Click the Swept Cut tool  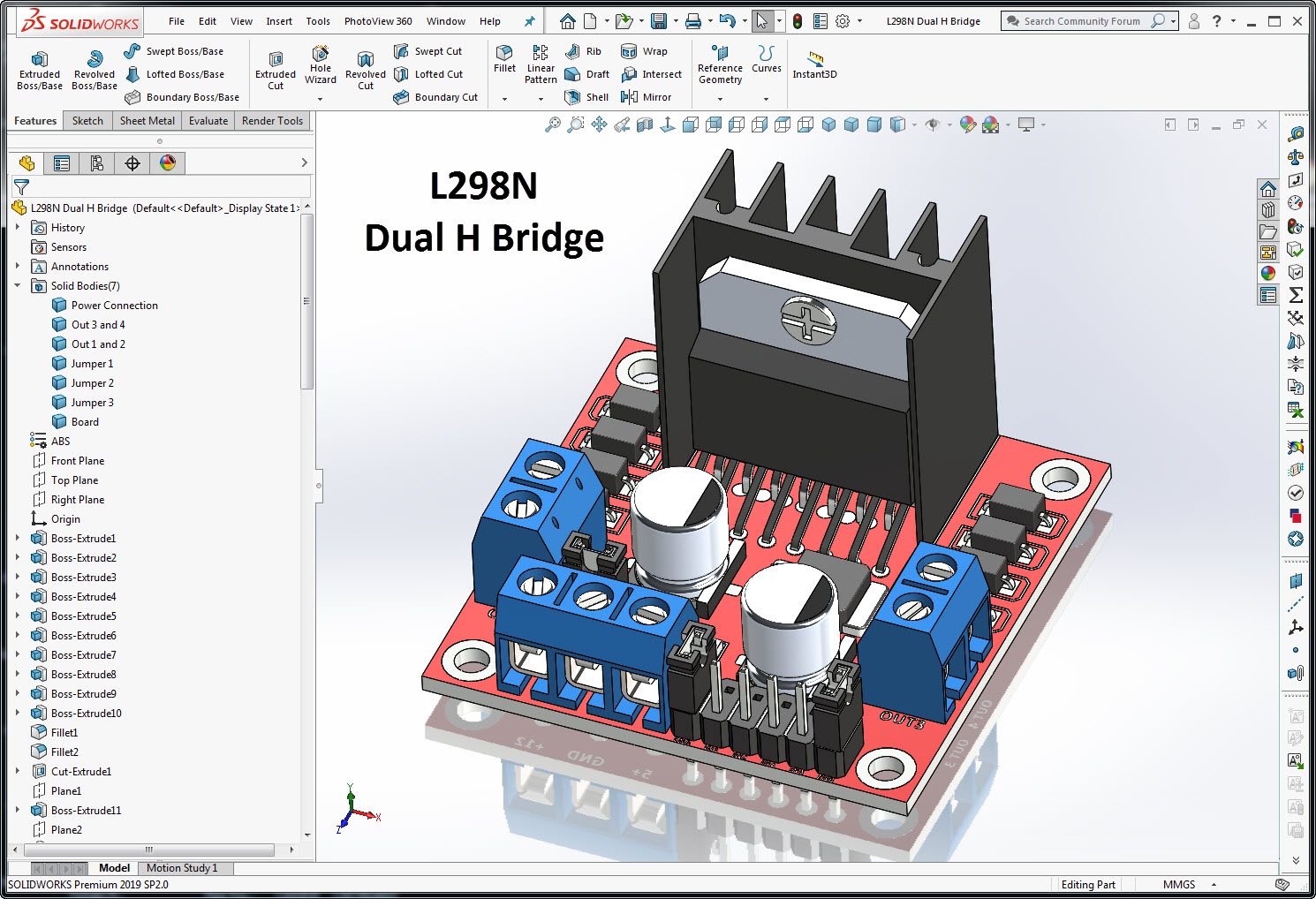(428, 51)
